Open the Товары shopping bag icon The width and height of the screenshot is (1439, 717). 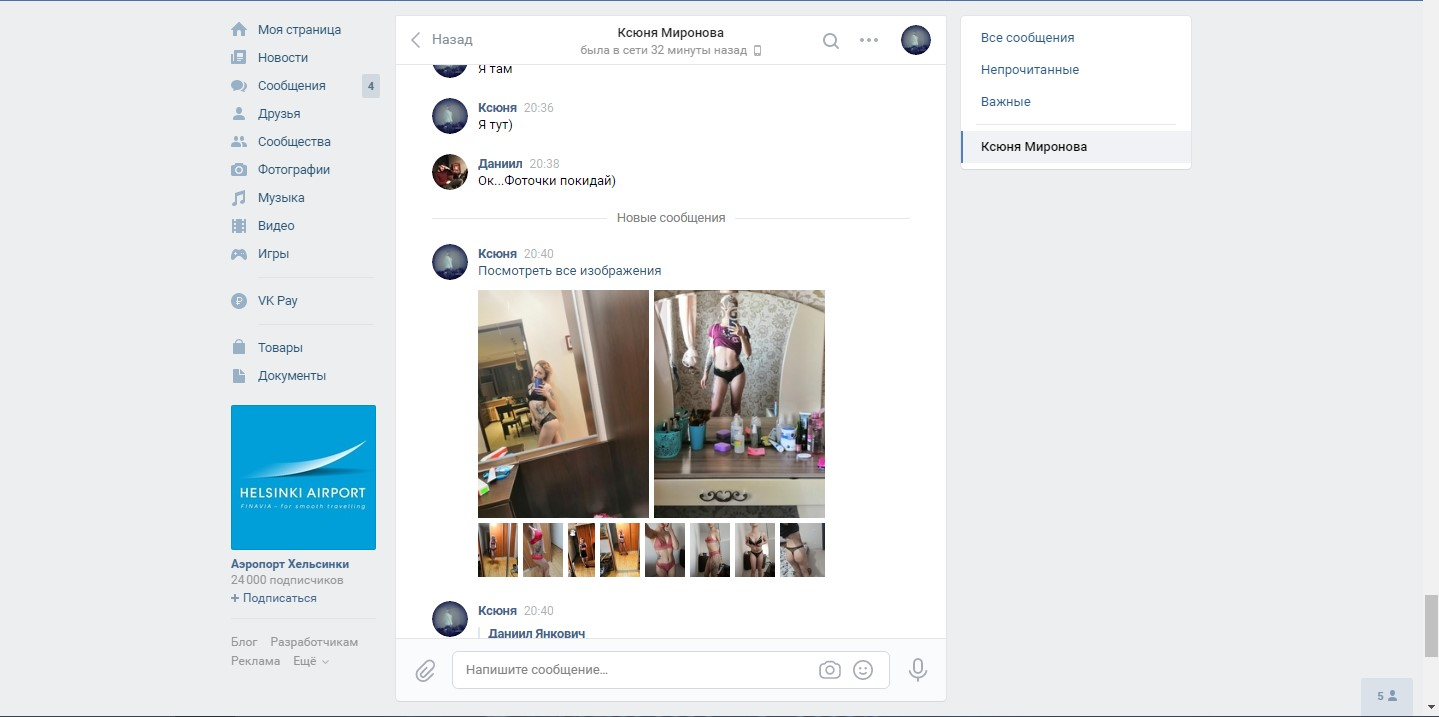click(239, 347)
